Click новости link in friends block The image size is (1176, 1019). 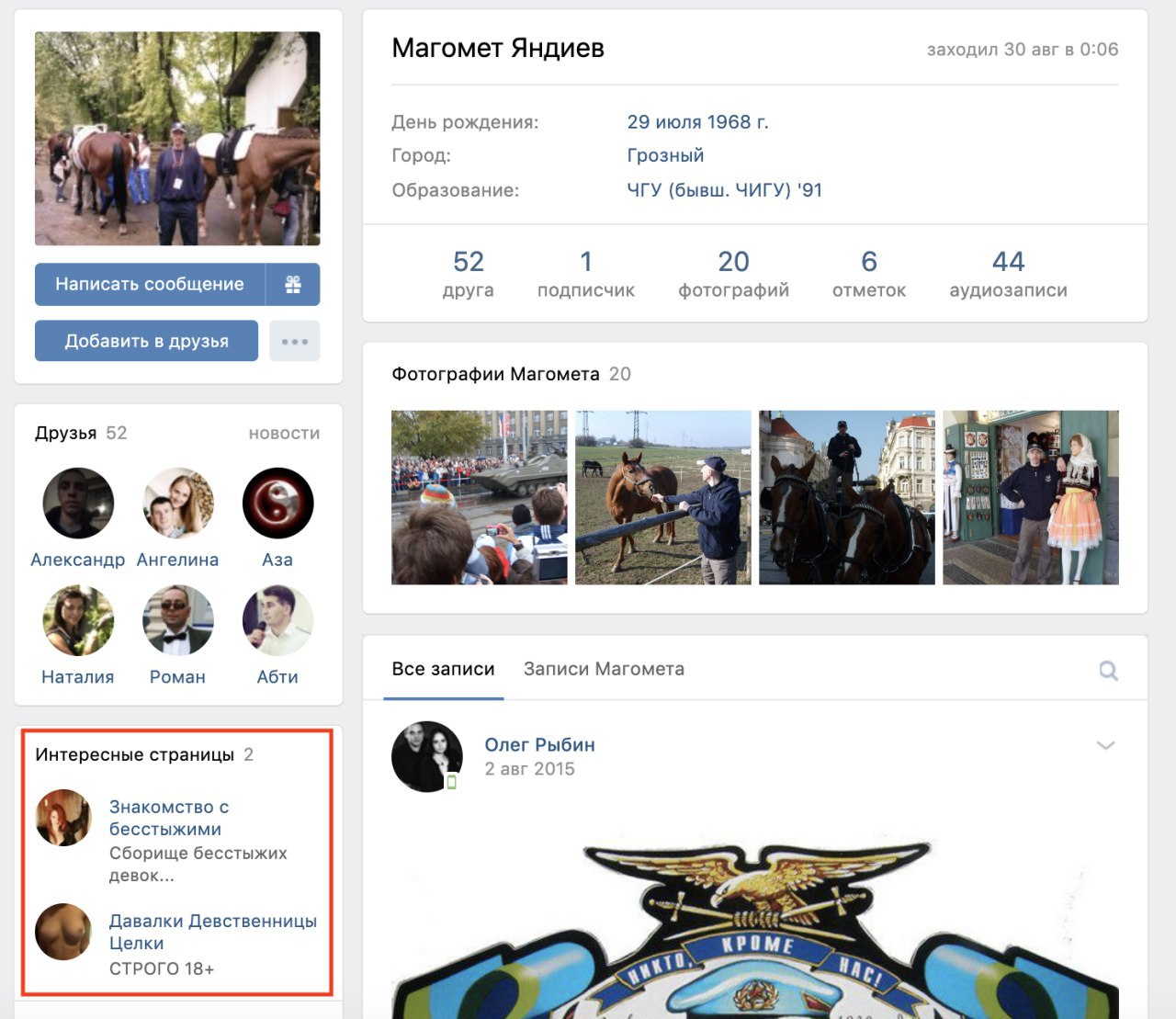(285, 434)
